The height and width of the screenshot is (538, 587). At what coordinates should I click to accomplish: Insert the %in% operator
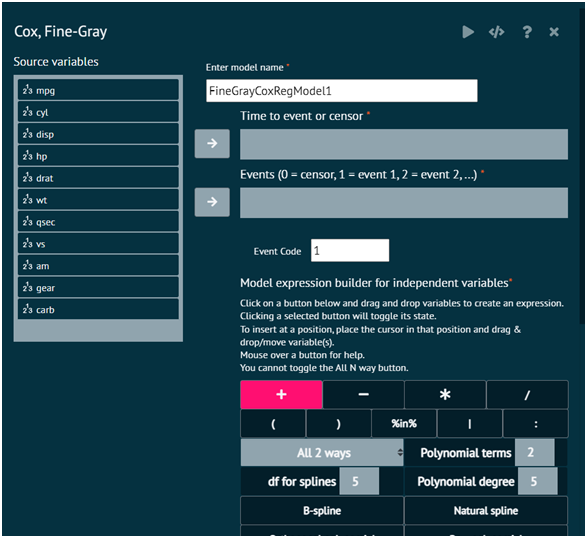pyautogui.click(x=404, y=423)
